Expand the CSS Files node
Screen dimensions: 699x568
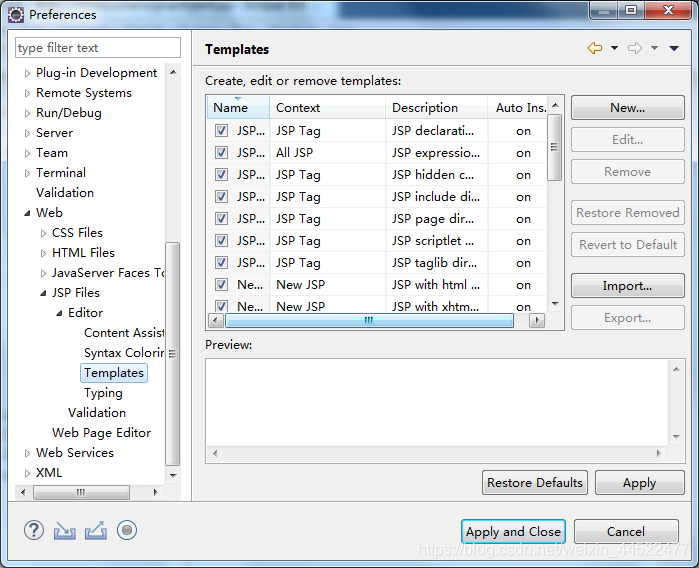[x=43, y=233]
